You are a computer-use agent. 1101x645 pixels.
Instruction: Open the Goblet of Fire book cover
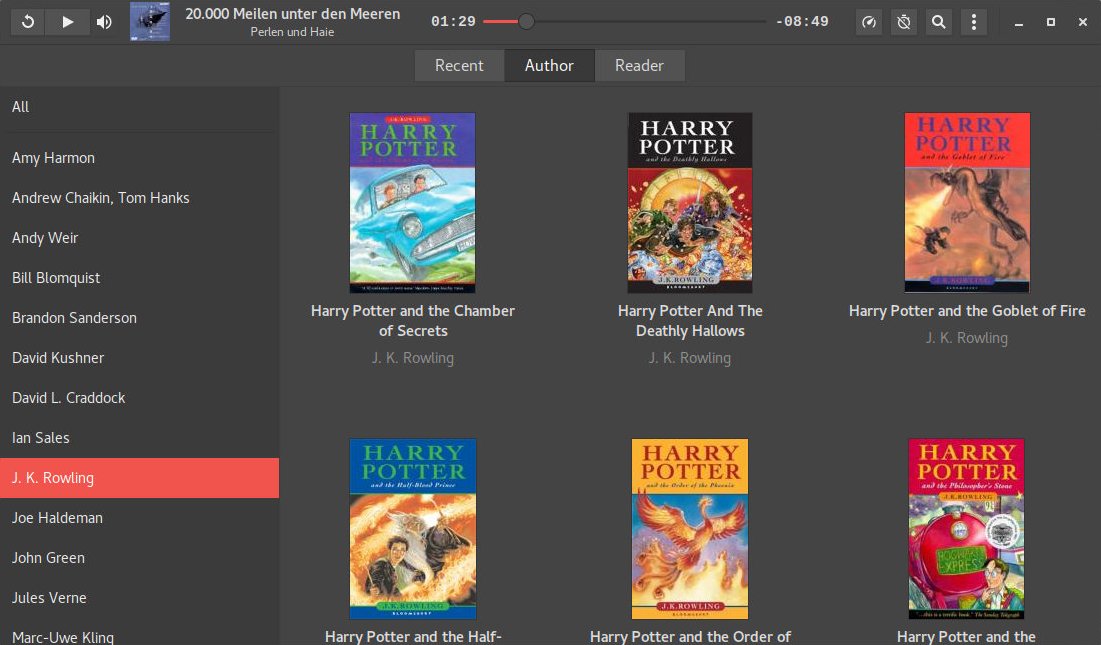pyautogui.click(x=967, y=203)
